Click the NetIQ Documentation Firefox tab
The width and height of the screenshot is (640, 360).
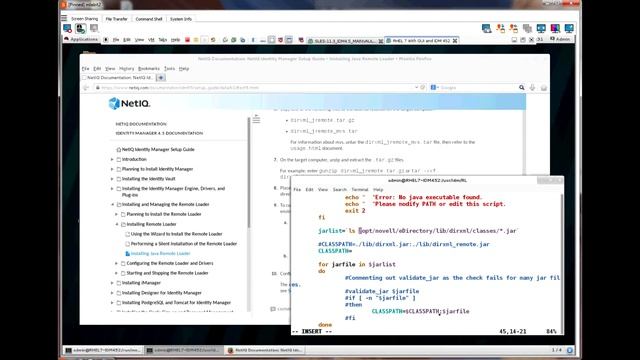point(118,78)
